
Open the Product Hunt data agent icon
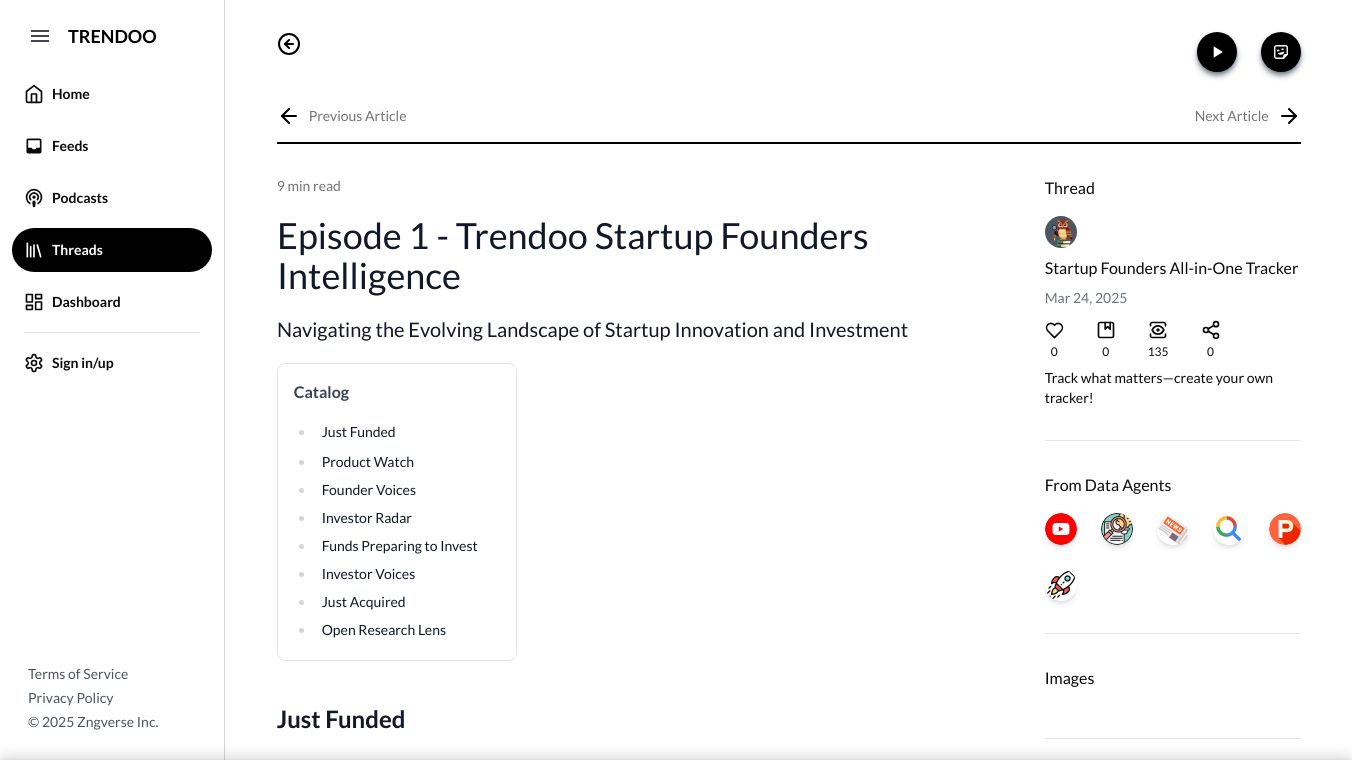1284,529
